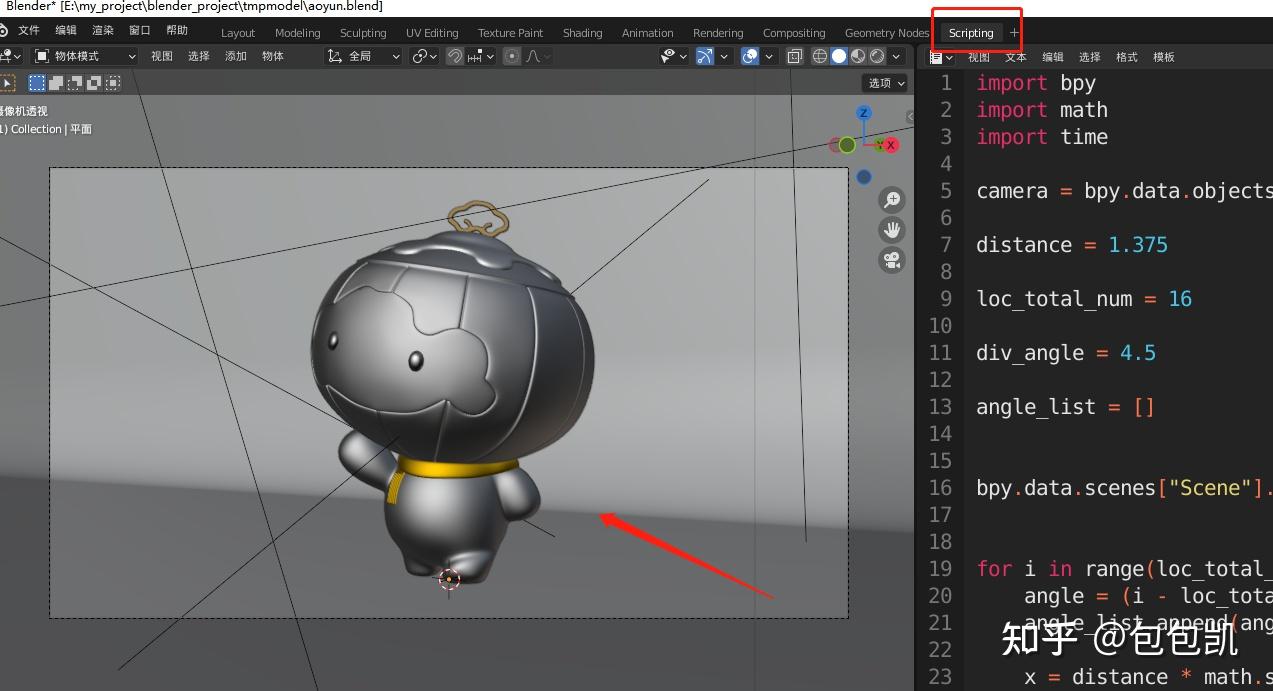1273x691 pixels.
Task: Select rendered viewport shading sphere
Action: 877,57
